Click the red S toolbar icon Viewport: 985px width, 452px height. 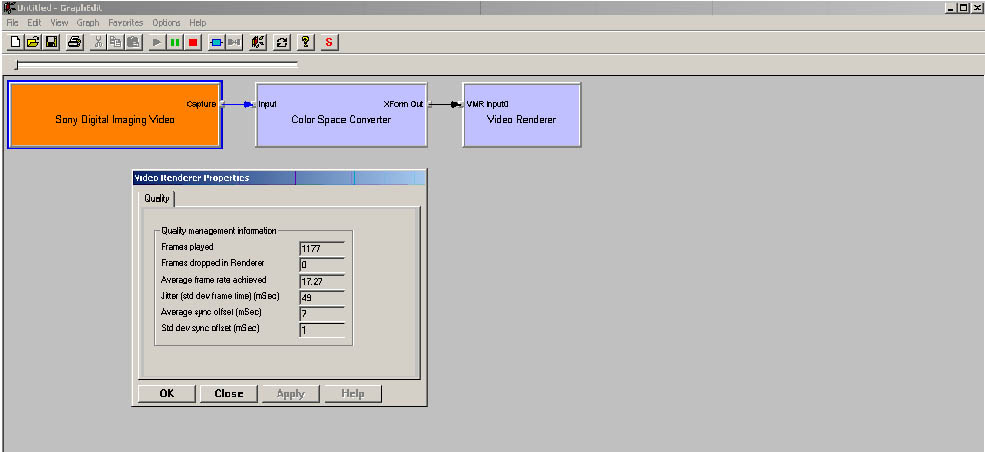[330, 42]
